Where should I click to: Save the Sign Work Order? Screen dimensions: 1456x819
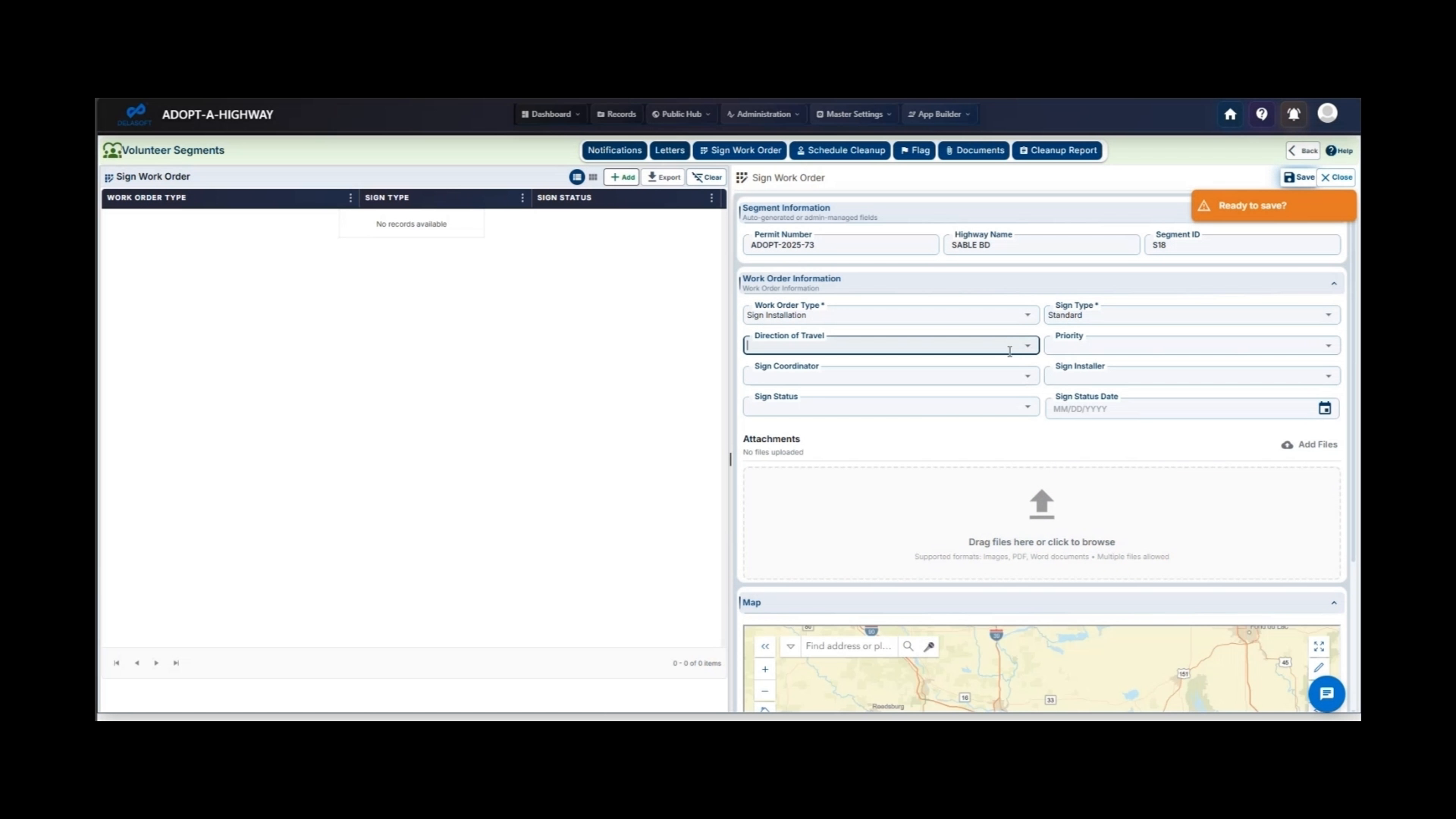(1298, 177)
